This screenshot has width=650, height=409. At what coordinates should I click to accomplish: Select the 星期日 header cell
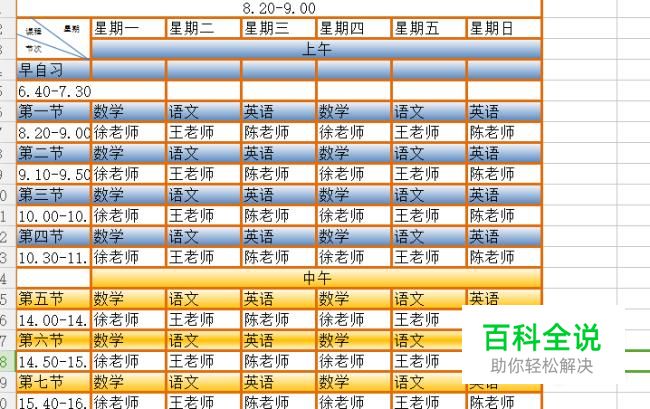click(504, 29)
